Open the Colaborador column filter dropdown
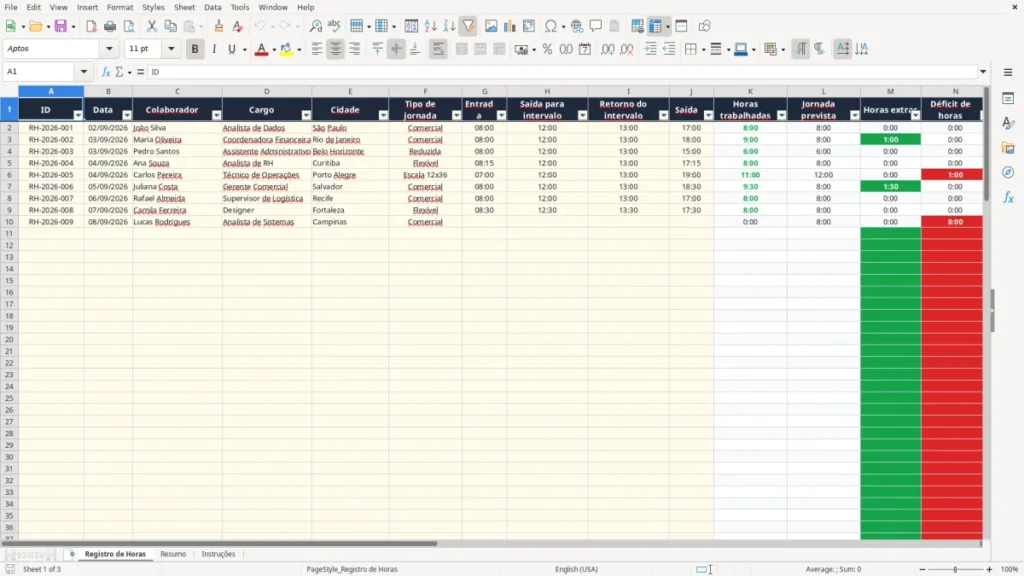 coord(216,116)
